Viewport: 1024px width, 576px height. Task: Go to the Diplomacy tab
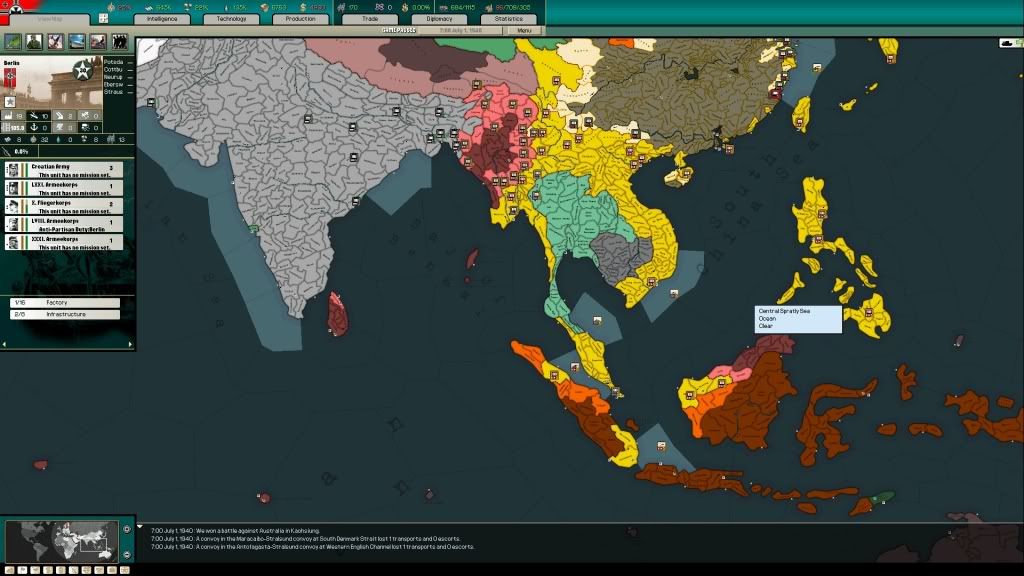[439, 18]
